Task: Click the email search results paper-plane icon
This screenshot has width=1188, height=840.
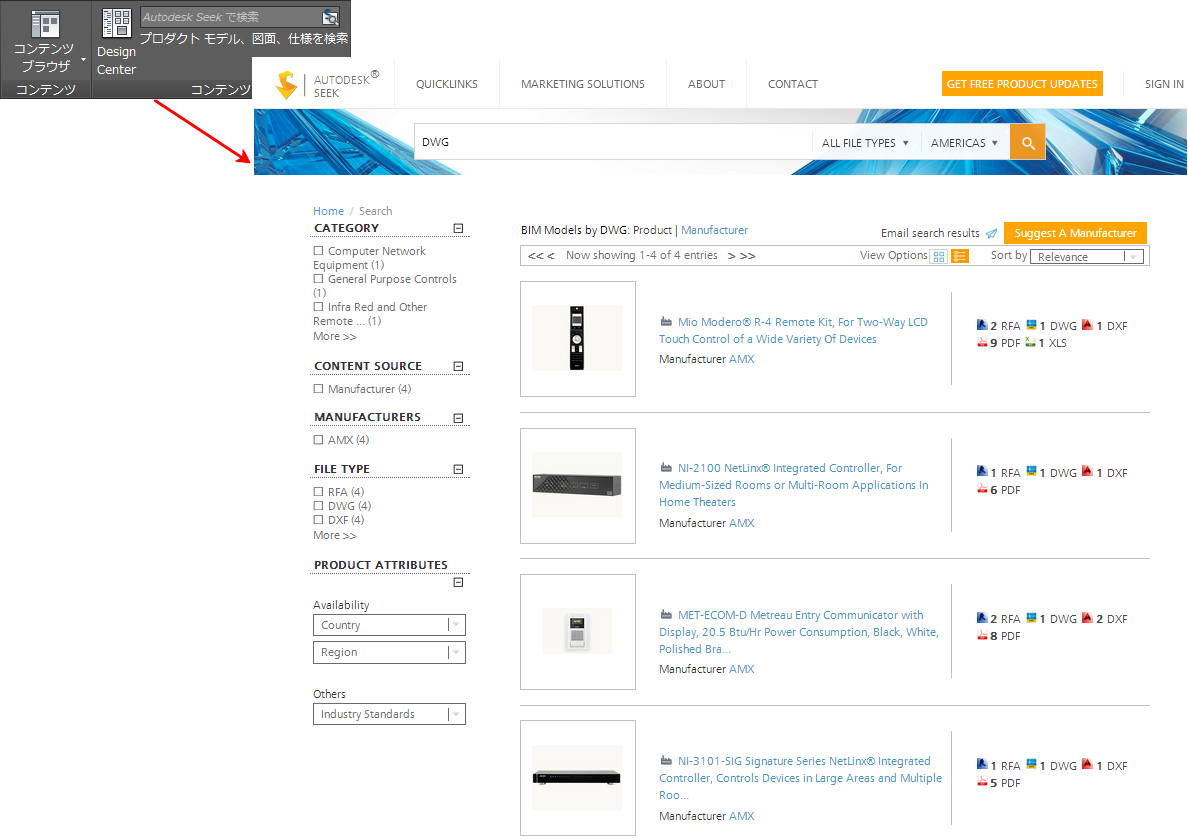Action: (991, 233)
